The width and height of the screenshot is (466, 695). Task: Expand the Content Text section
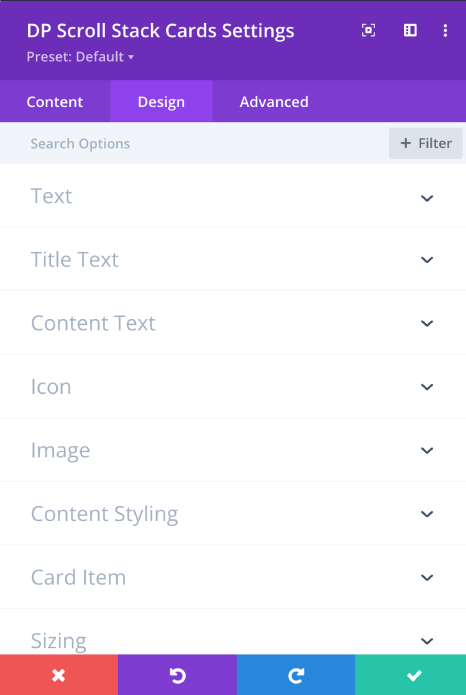pyautogui.click(x=233, y=323)
